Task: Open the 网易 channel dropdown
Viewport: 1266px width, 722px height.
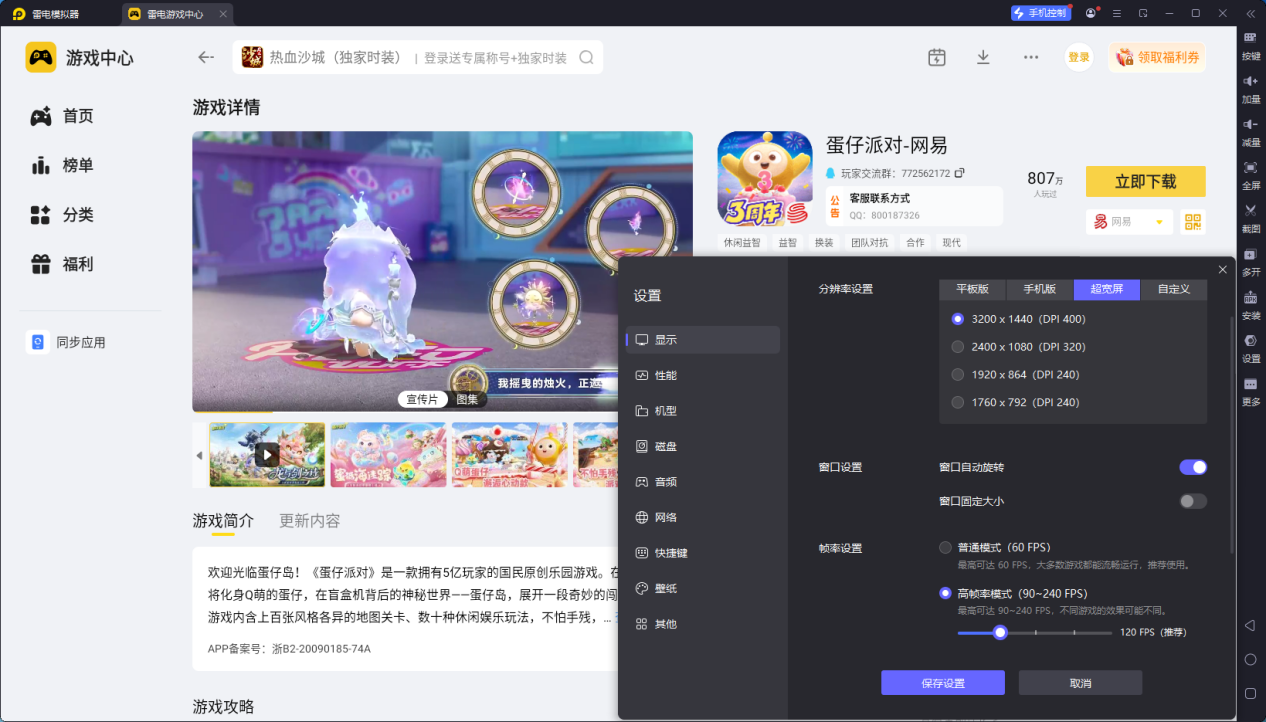Action: tap(1129, 222)
